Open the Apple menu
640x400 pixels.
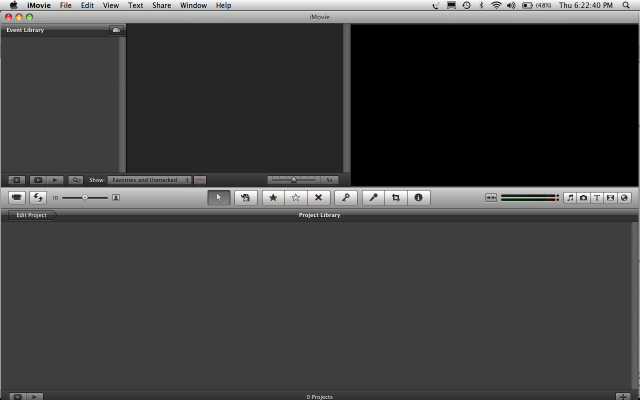13,5
